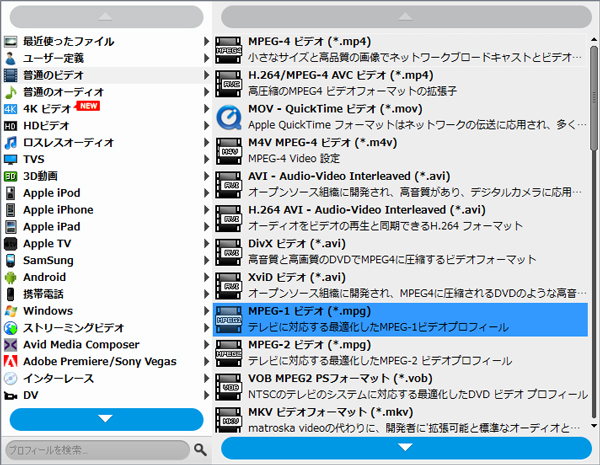Screen dimensions: 600x465
Task: Select MPEG-1 ビデオ (*.mpg) highlighted entry
Action: (x=400, y=320)
